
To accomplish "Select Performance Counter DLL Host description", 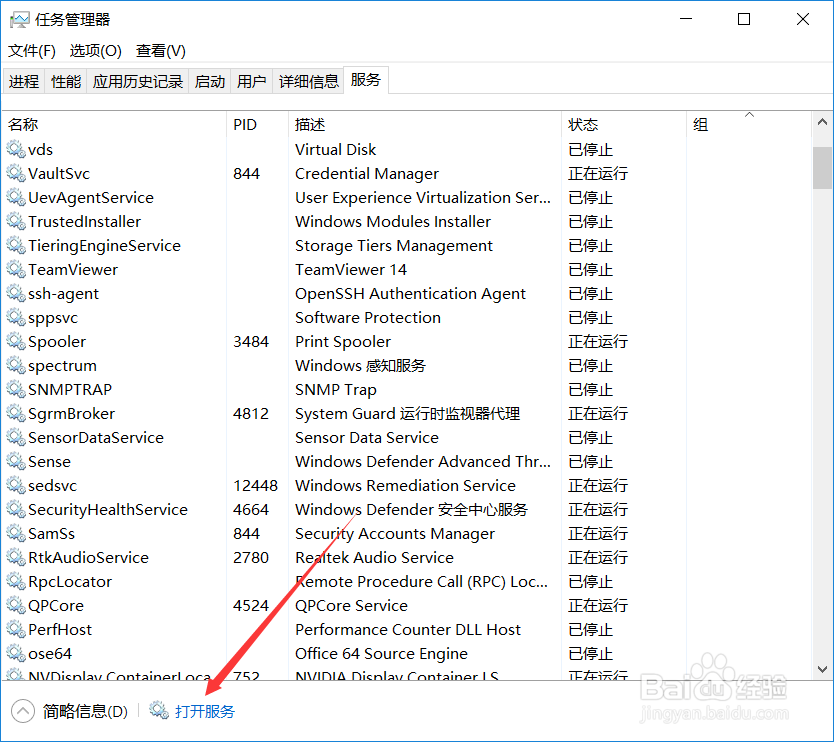I will coord(408,630).
